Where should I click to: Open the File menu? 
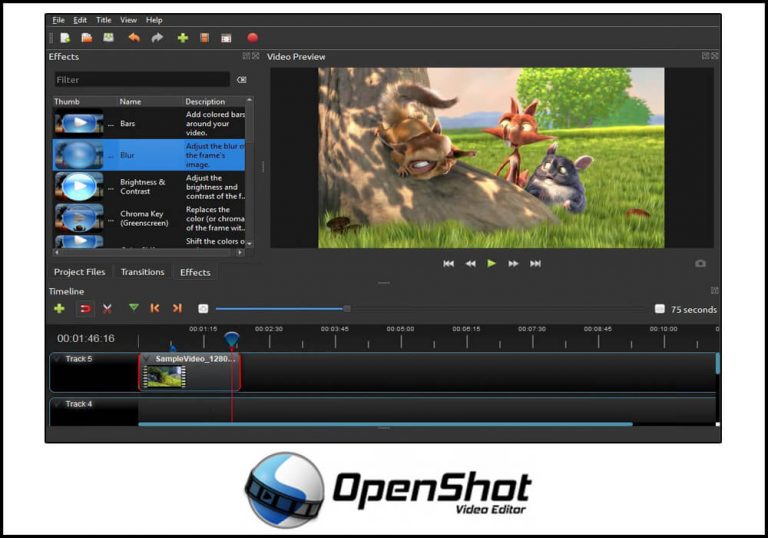tap(58, 20)
